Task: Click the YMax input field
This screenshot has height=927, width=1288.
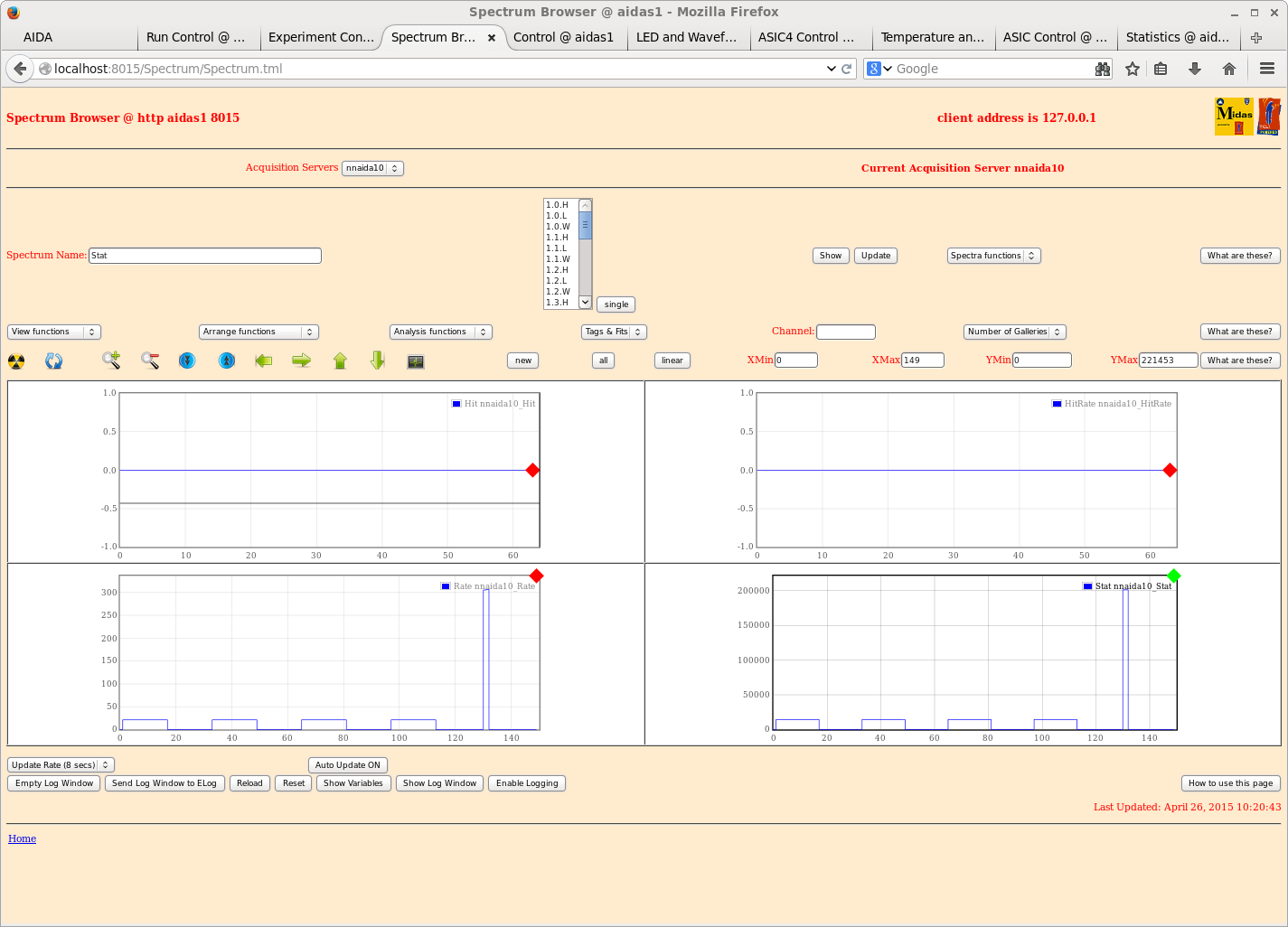Action: (x=1168, y=360)
